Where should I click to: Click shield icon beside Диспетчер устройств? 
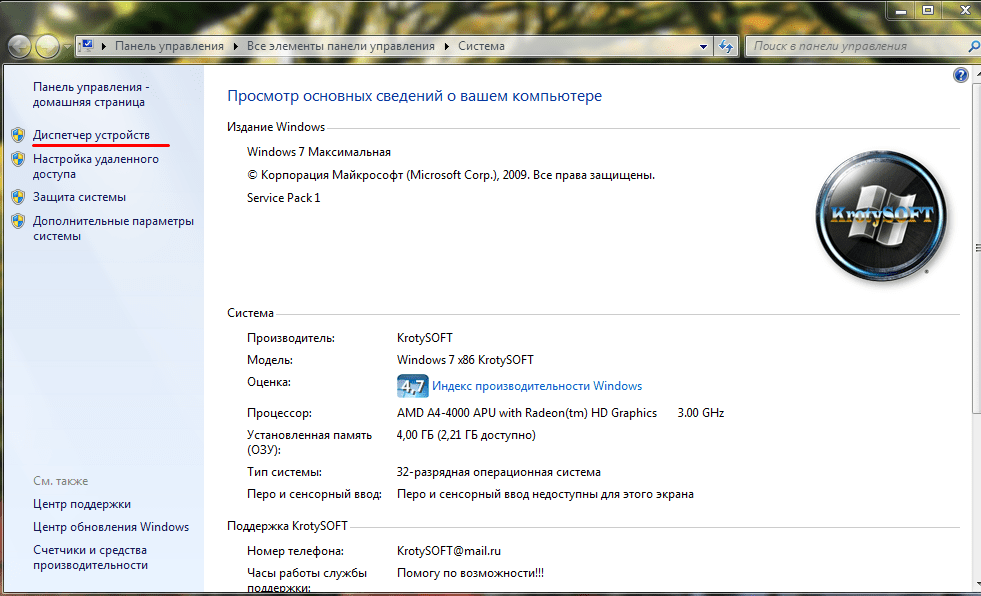pos(18,134)
